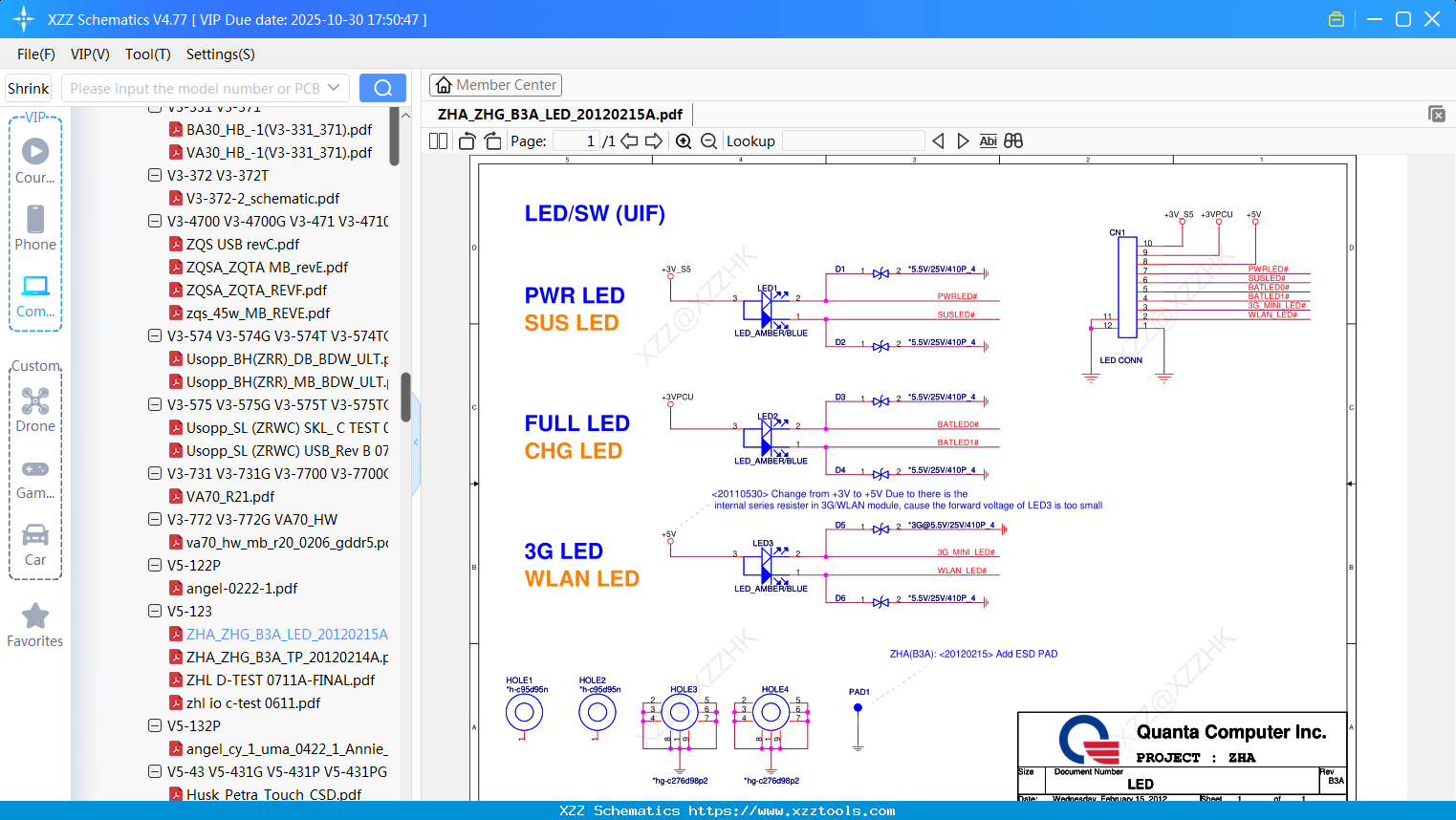This screenshot has height=820, width=1456.
Task: Zoom out of the schematic
Action: (x=708, y=140)
